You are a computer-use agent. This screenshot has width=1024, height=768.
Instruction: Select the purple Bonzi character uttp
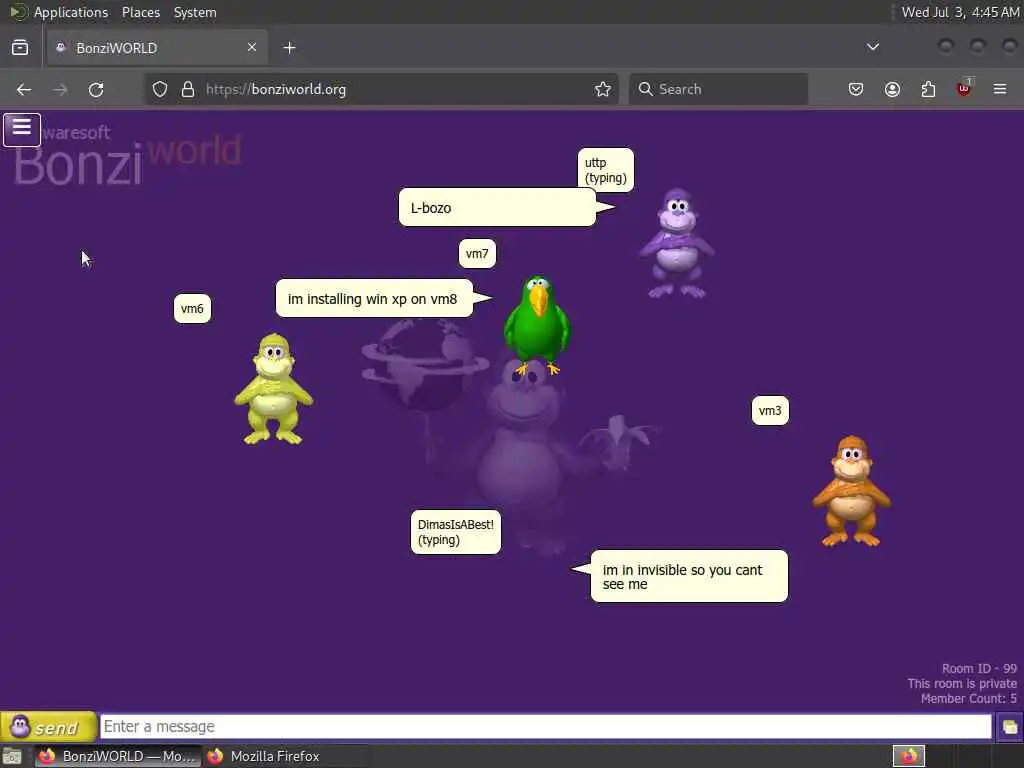677,243
